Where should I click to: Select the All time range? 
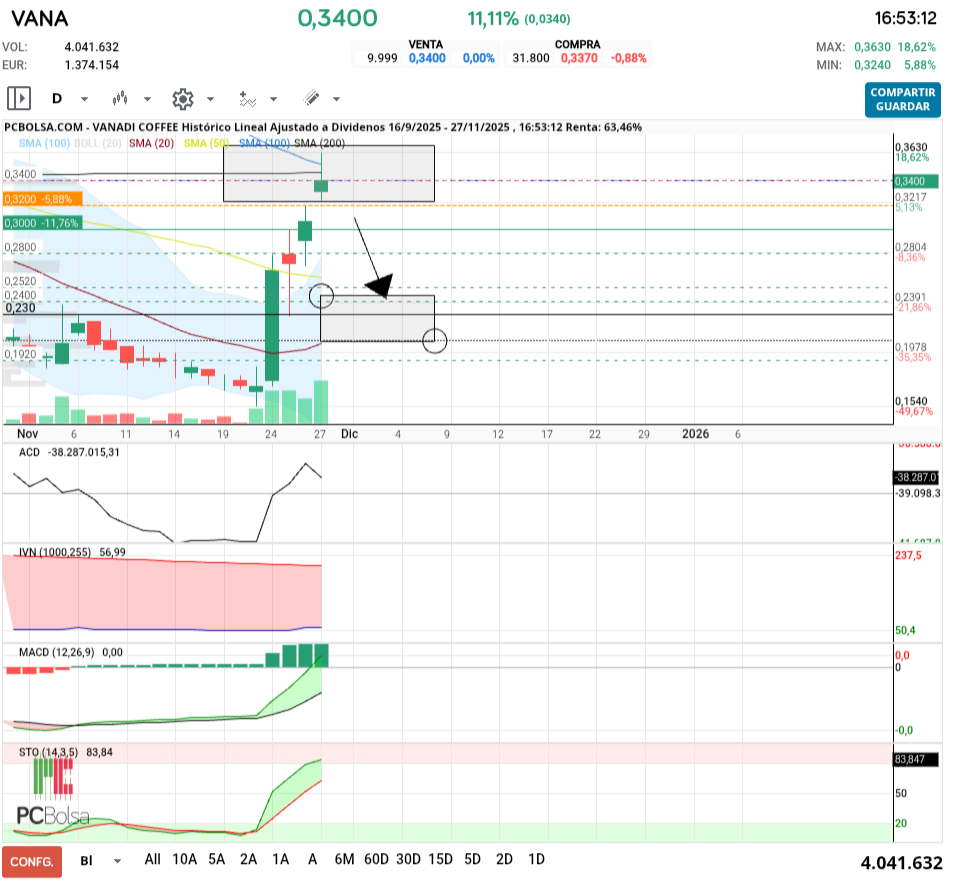152,859
